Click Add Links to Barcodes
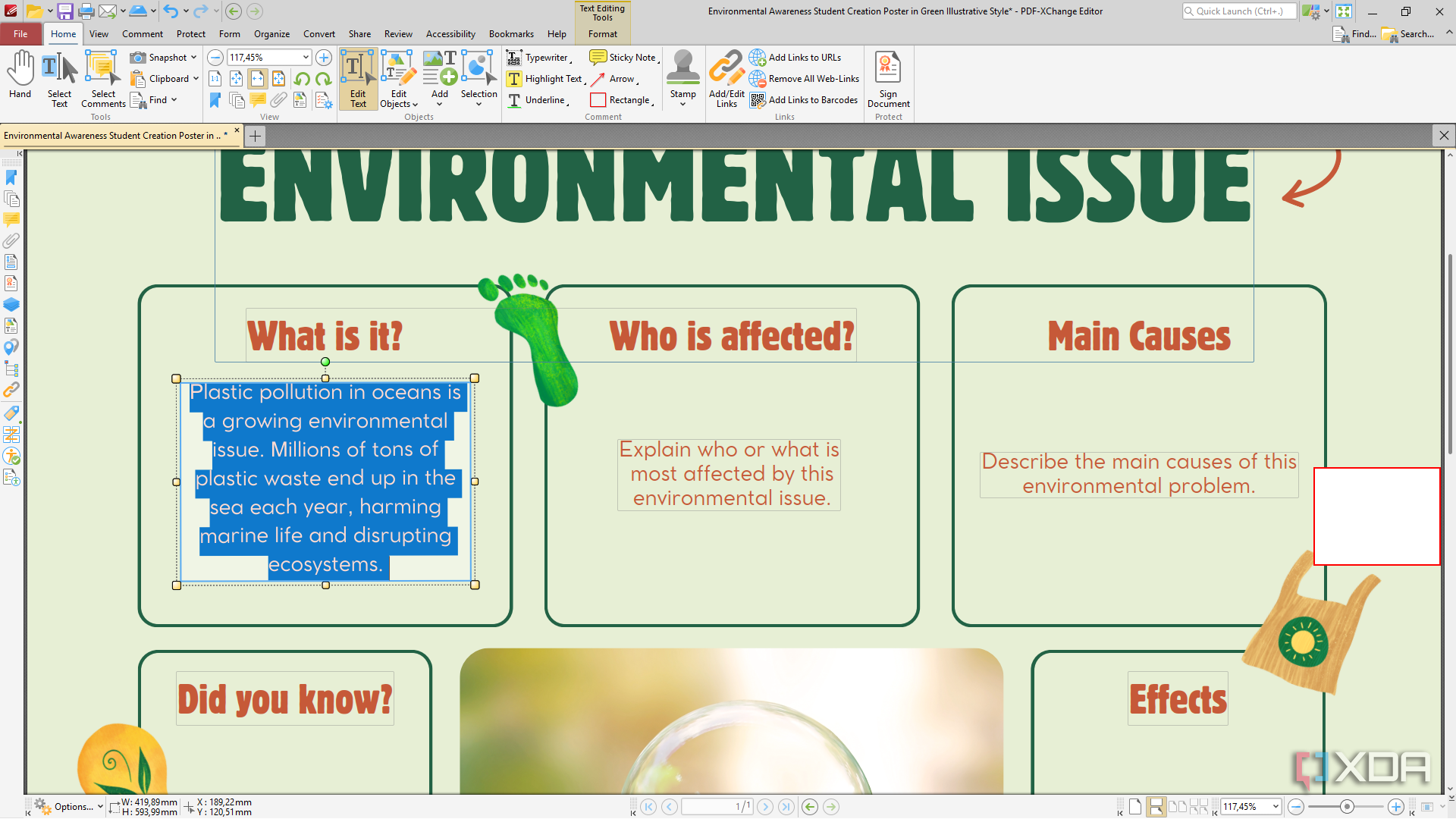1456x819 pixels. click(804, 100)
